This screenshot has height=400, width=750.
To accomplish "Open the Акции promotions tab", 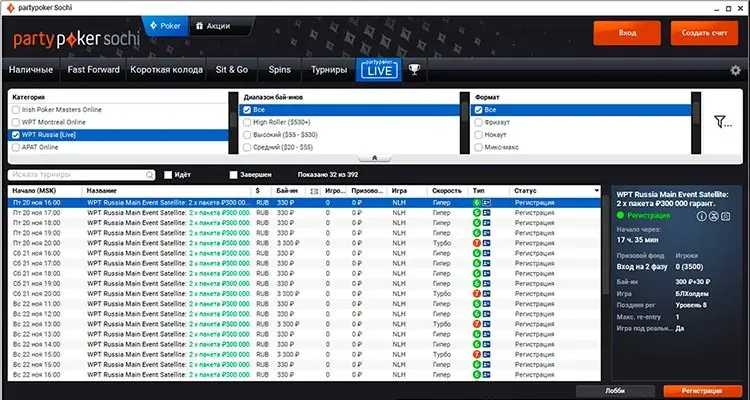I will (218, 26).
